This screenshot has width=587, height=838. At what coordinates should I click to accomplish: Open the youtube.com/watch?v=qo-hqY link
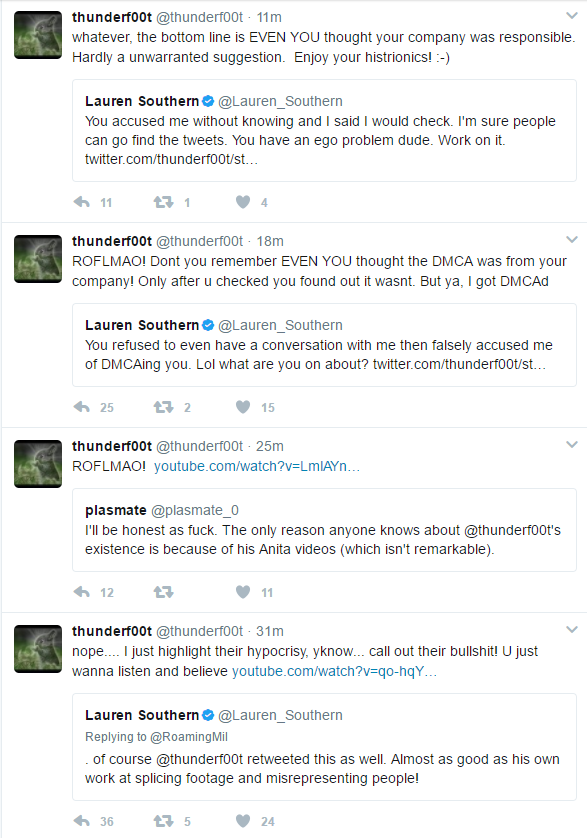[x=334, y=671]
